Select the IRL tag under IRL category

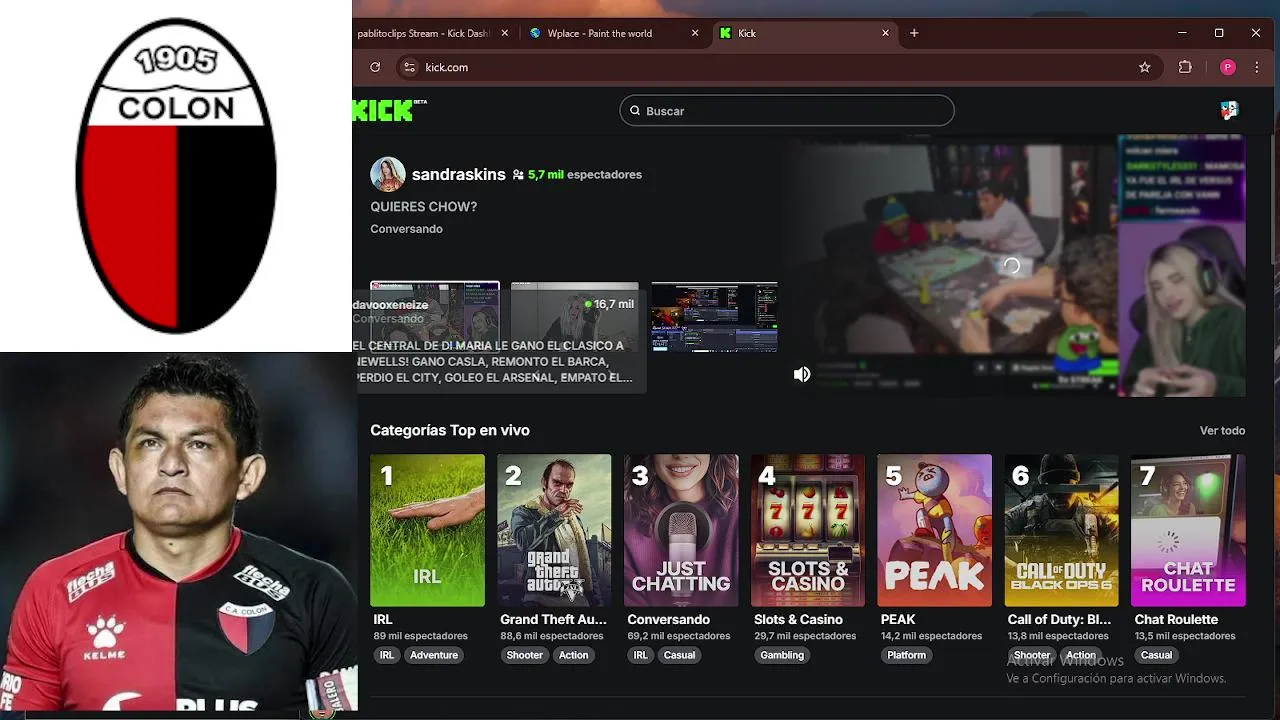click(x=386, y=655)
